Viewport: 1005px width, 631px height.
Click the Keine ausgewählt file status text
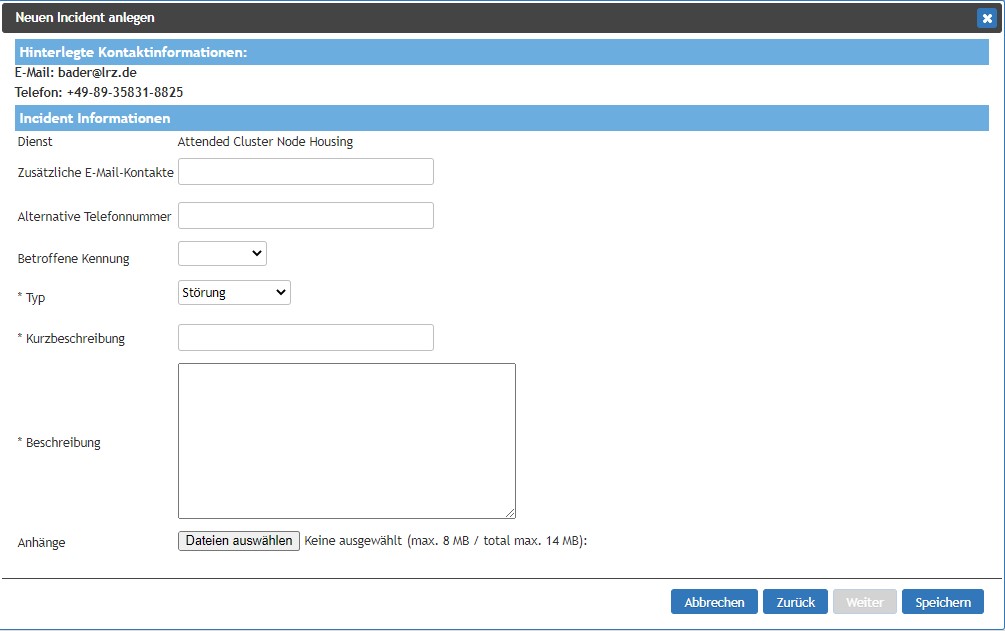click(x=352, y=541)
